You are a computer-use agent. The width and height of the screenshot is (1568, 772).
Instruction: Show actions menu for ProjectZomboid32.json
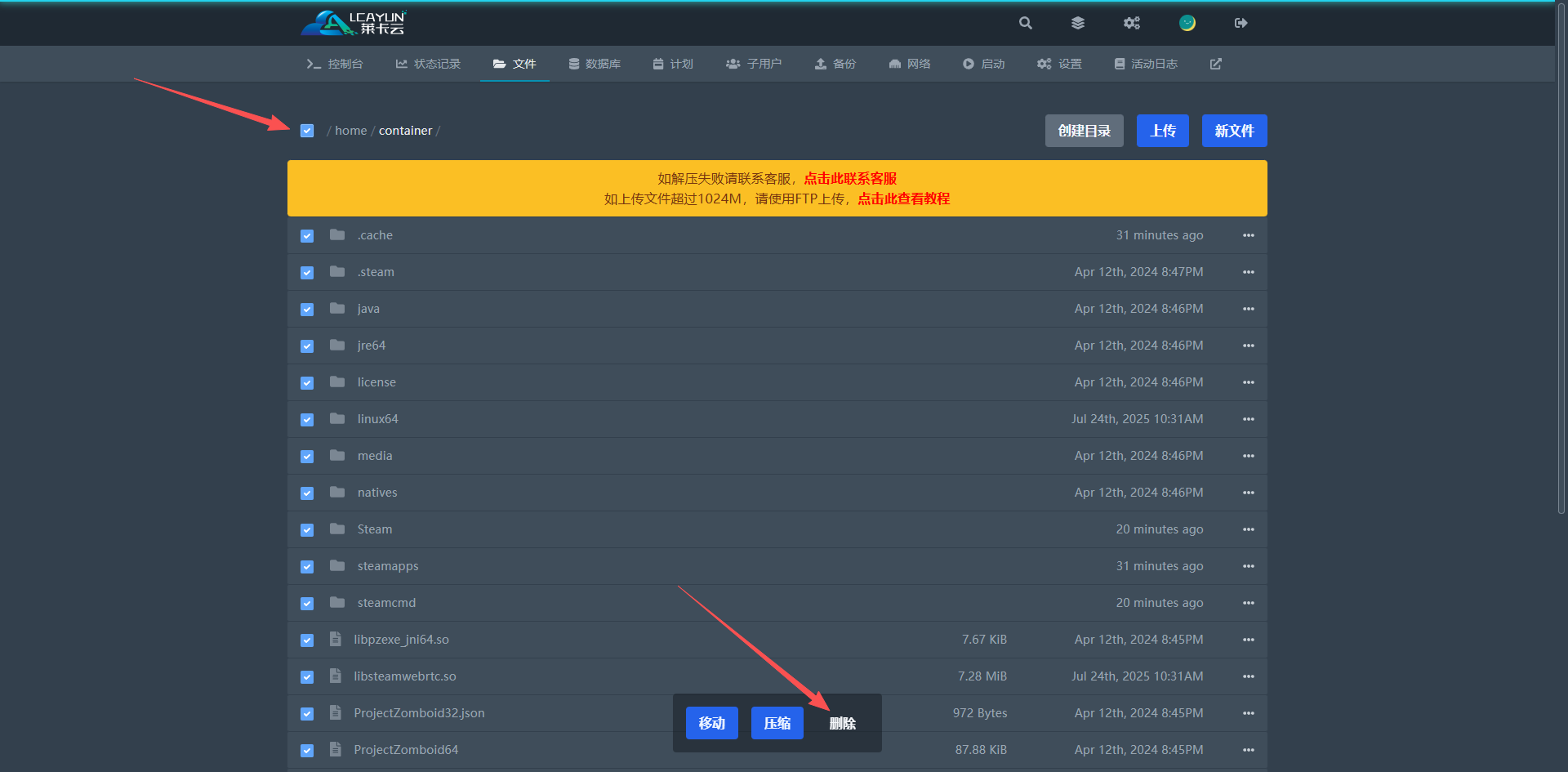point(1248,713)
